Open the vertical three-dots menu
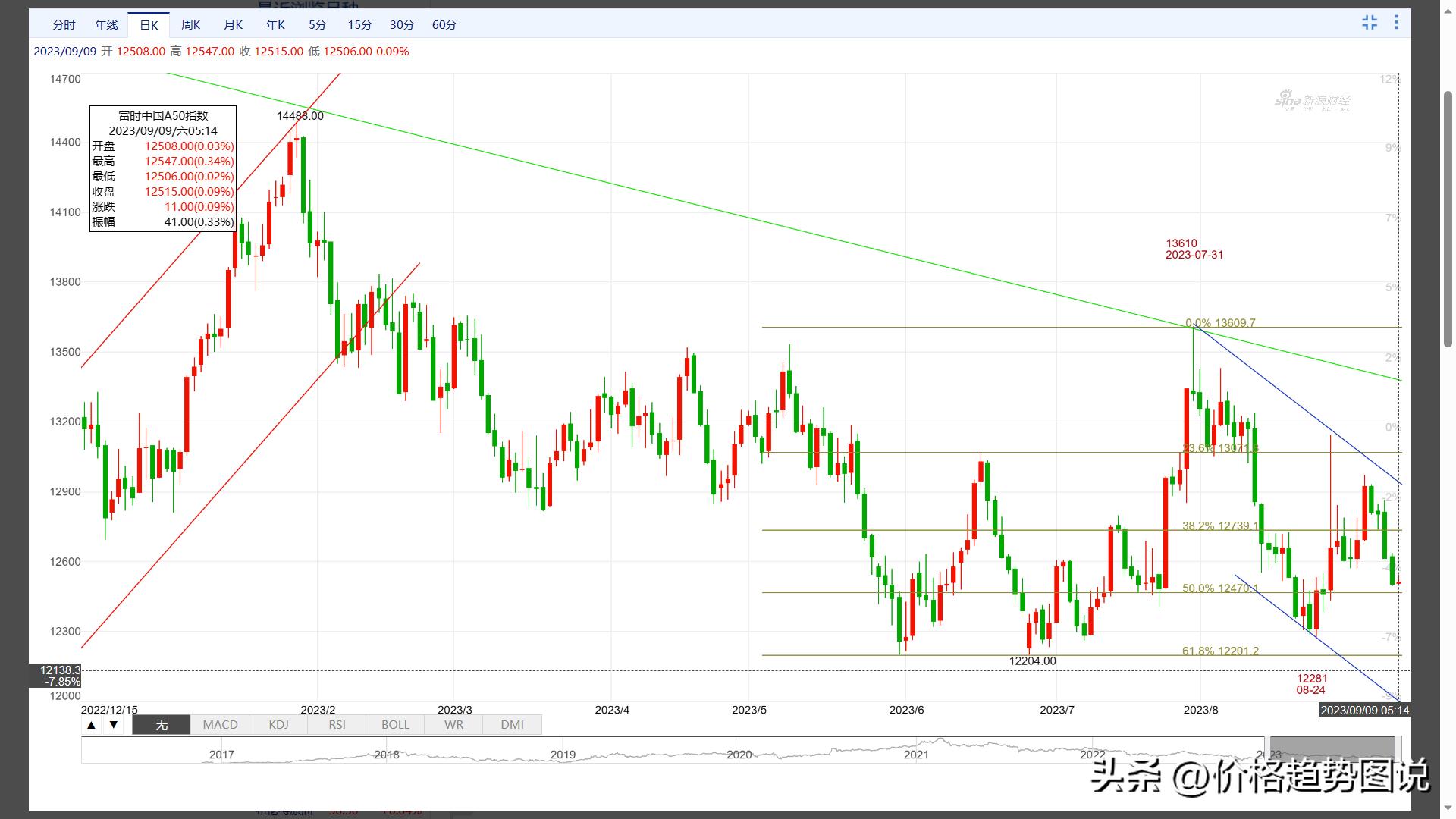1456x819 pixels. click(x=1396, y=23)
